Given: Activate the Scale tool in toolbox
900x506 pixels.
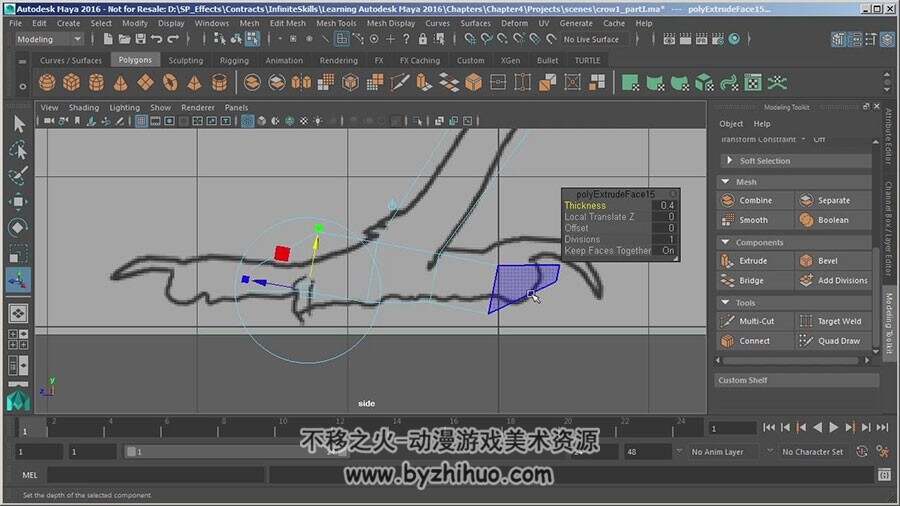Looking at the screenshot, I should pos(19,253).
